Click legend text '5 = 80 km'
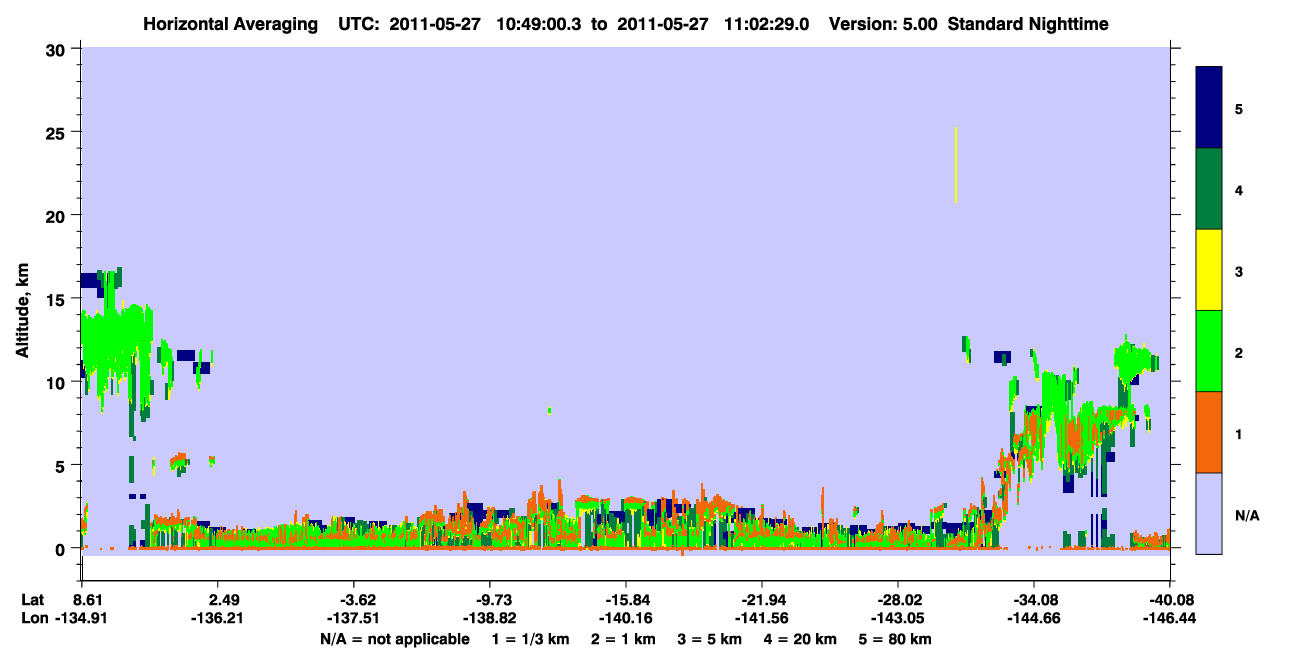 (896, 639)
